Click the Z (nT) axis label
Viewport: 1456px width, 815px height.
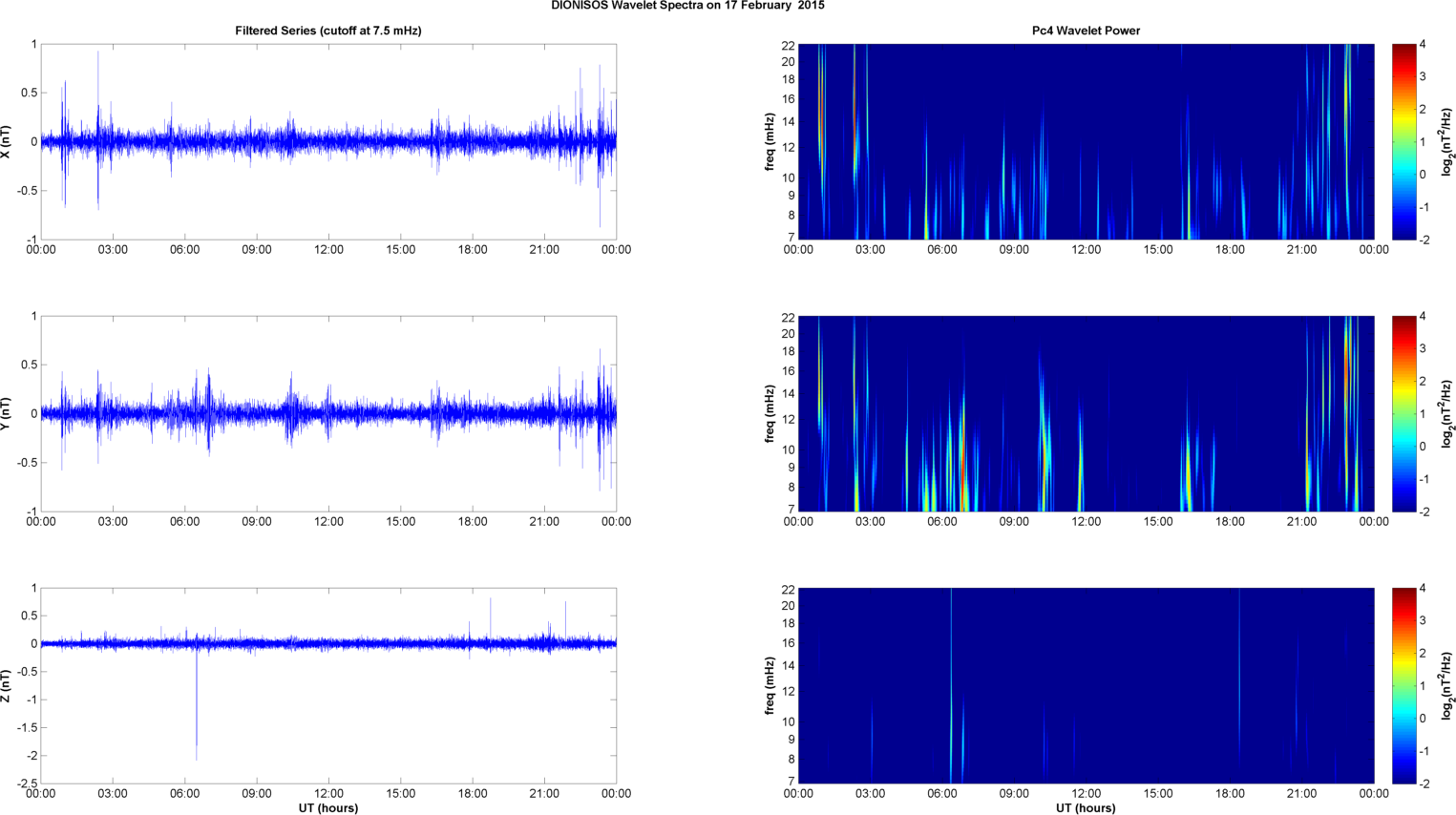point(7,685)
